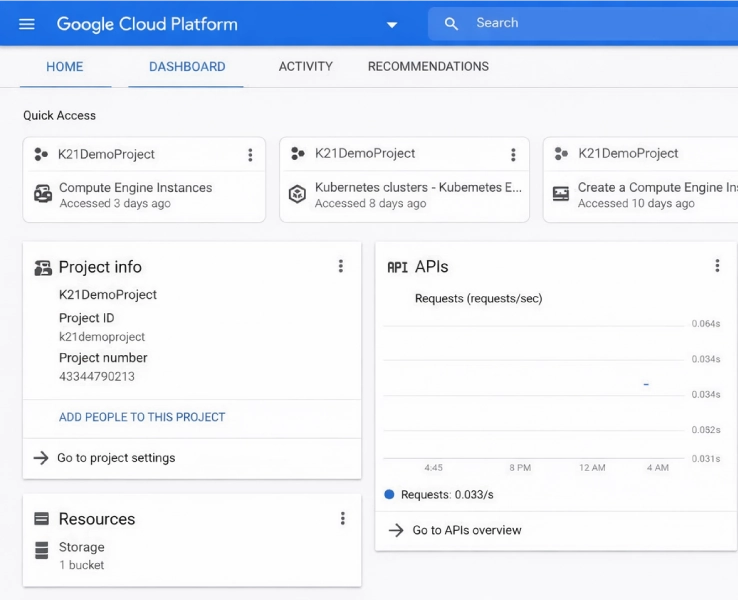
Task: Click the Create a Compute Engine icon
Action: (561, 194)
